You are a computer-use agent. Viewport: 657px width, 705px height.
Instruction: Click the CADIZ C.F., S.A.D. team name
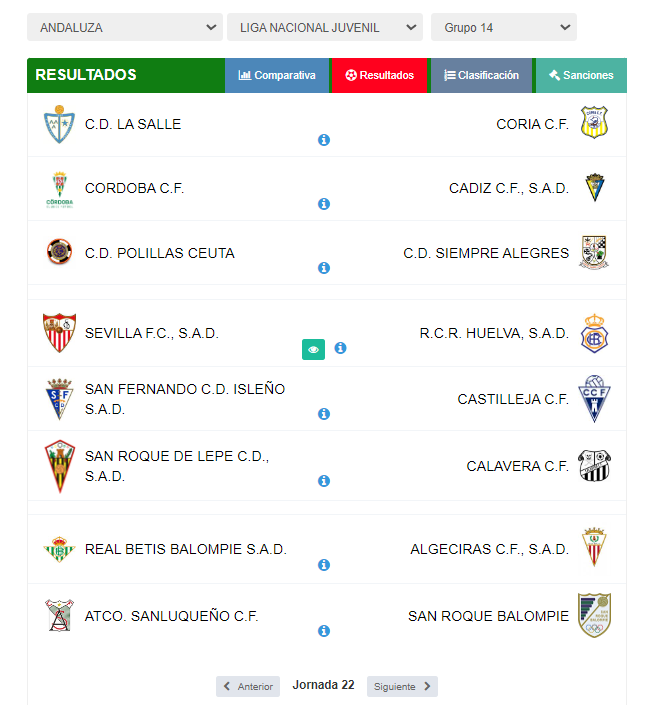(509, 188)
